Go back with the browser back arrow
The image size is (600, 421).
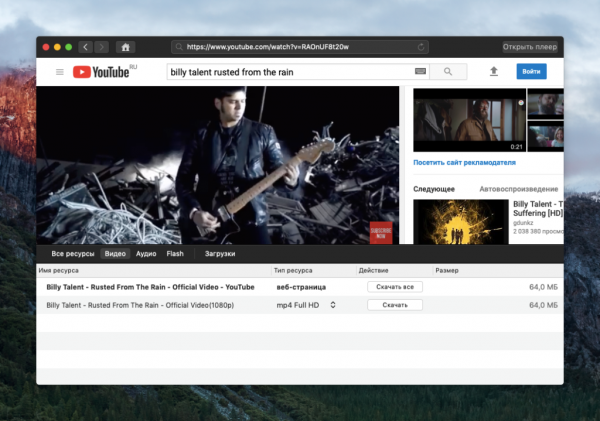[x=86, y=47]
